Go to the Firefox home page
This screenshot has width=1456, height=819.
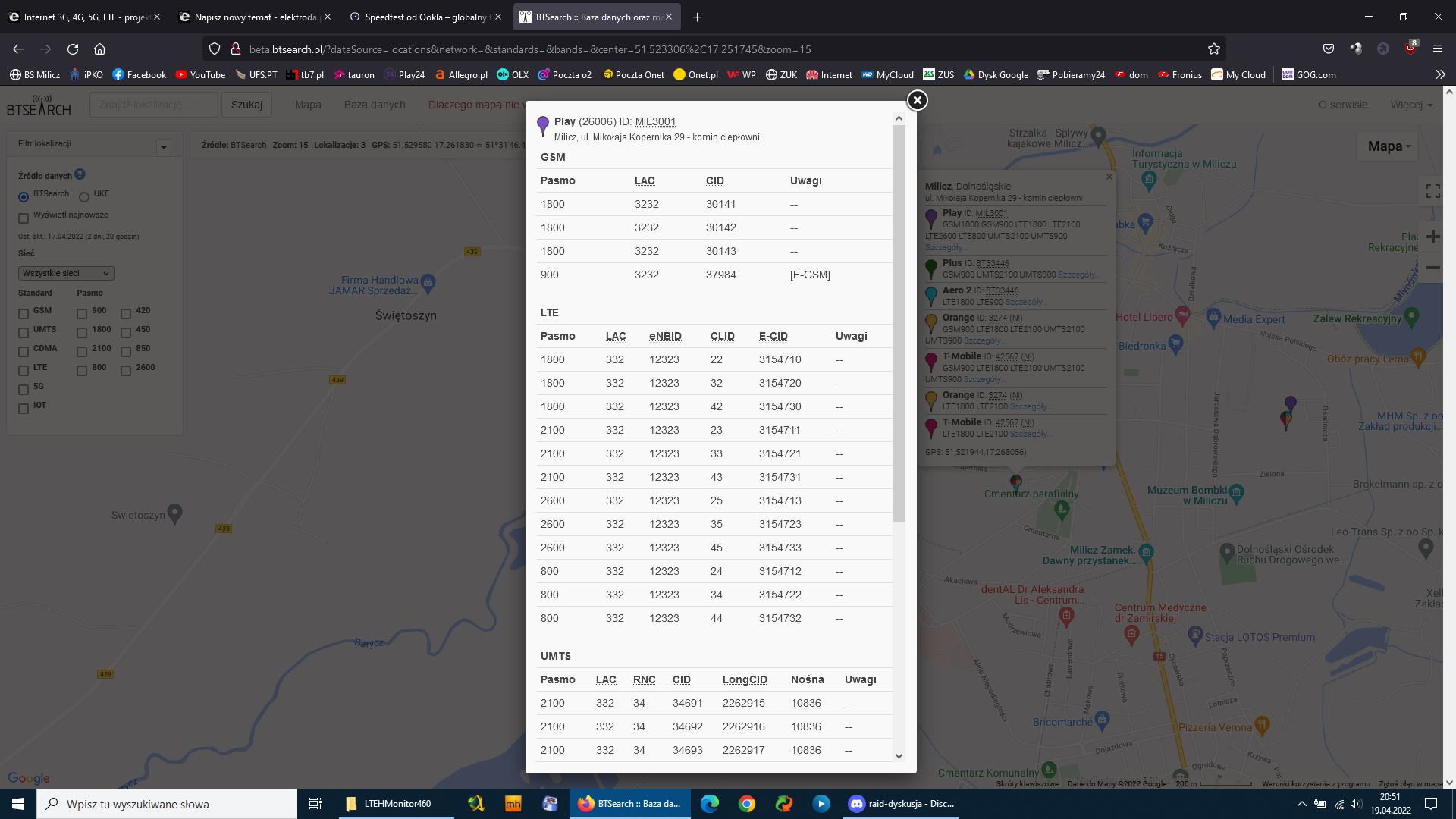click(99, 49)
